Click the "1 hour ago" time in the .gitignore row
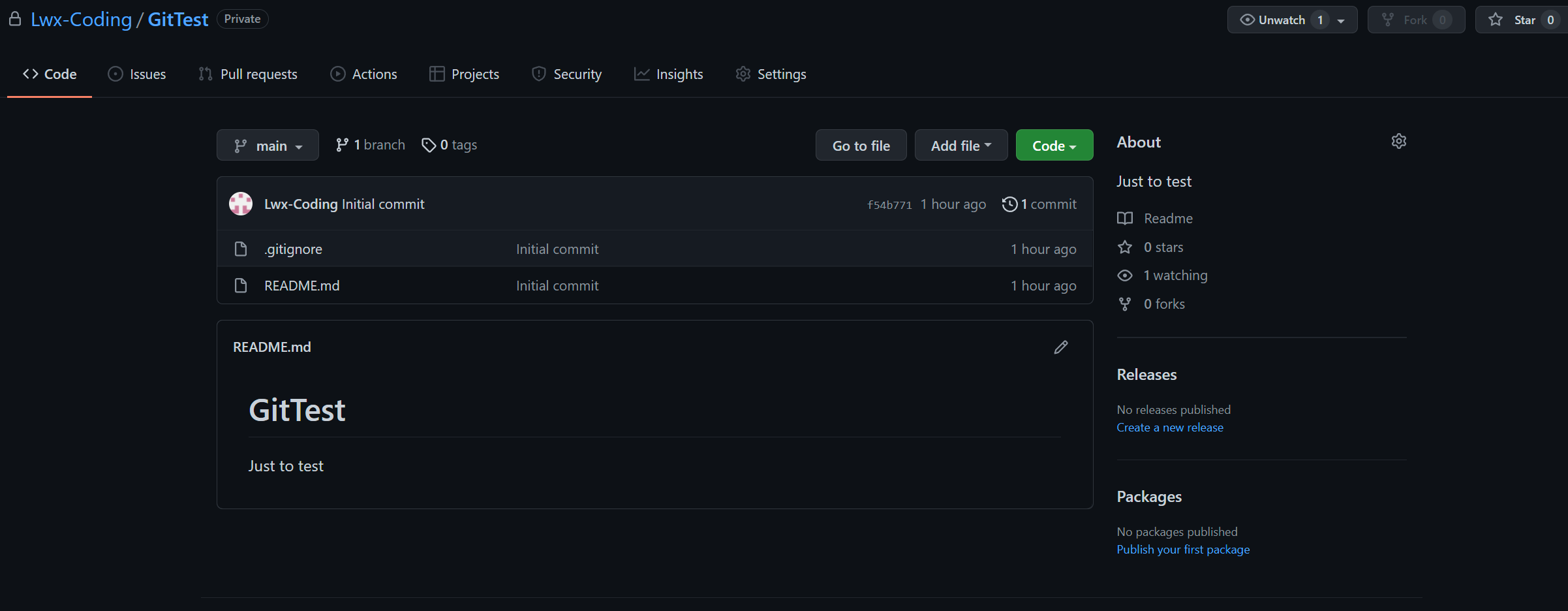The height and width of the screenshot is (611, 1568). click(1043, 249)
